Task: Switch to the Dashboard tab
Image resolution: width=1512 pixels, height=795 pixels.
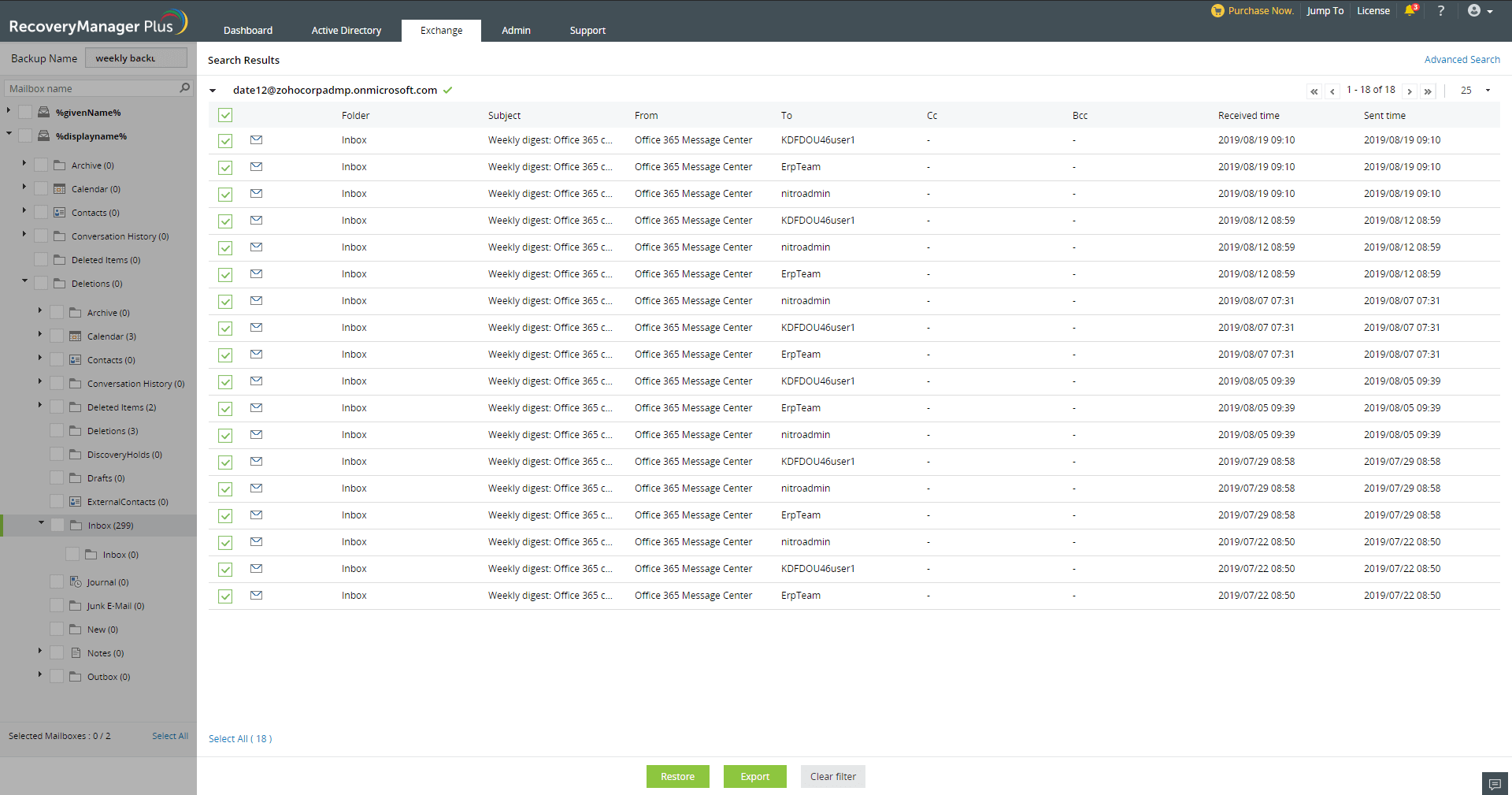Action: [248, 31]
